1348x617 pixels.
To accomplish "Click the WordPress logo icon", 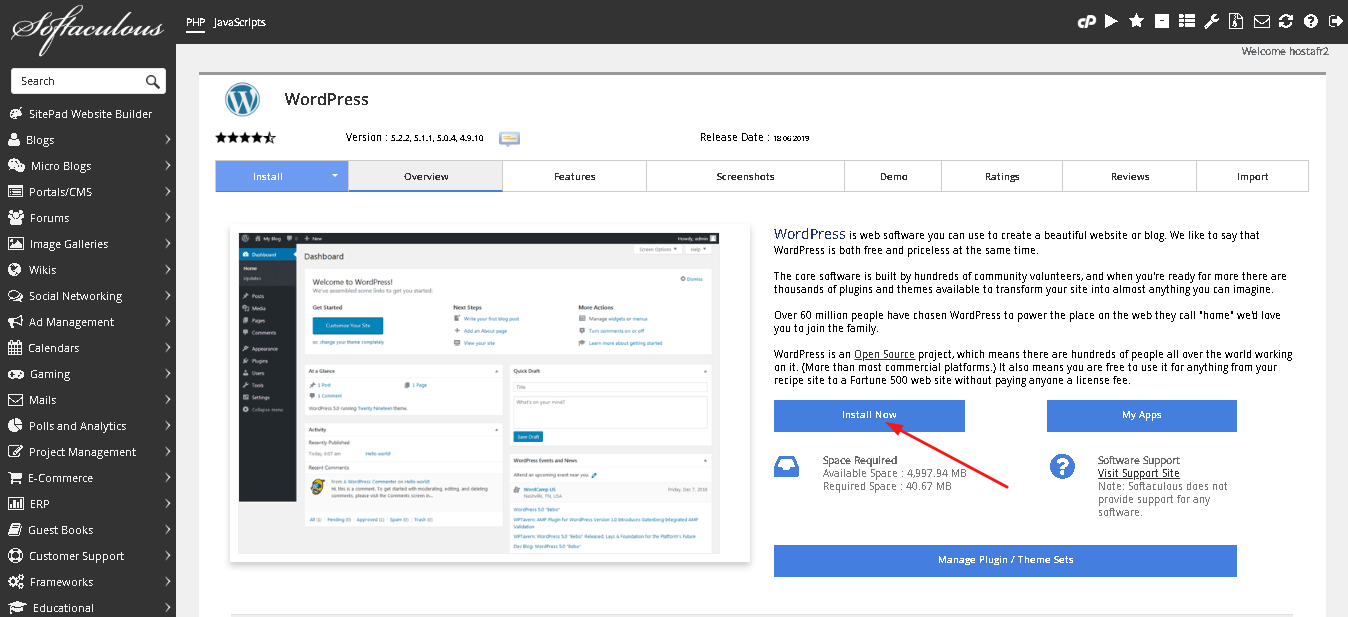I will click(x=242, y=100).
